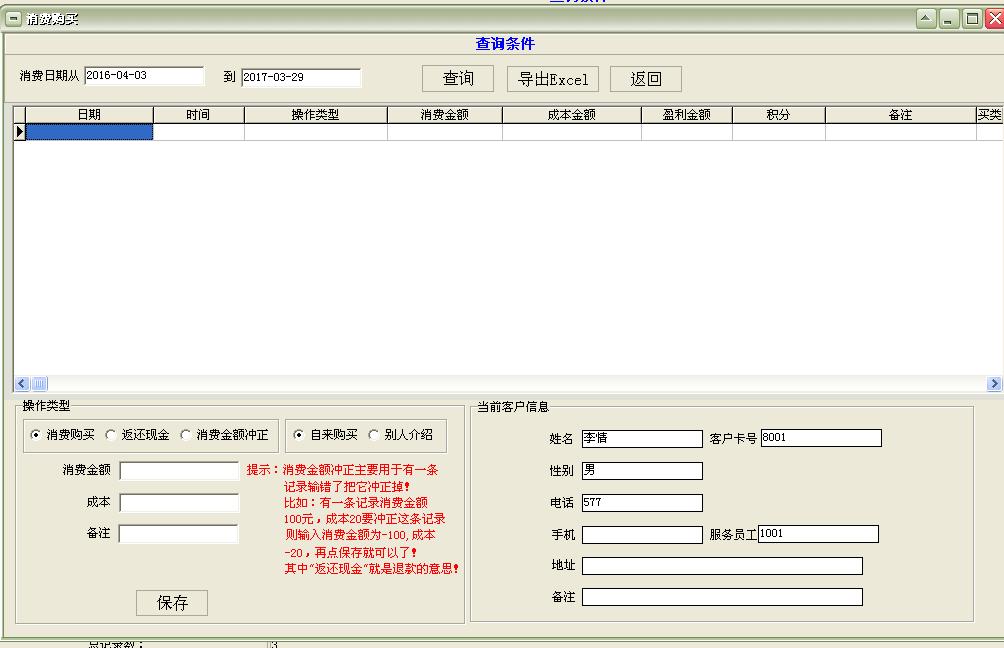Select the 消费金额冲正 radio option
1004x648 pixels.
pos(186,435)
